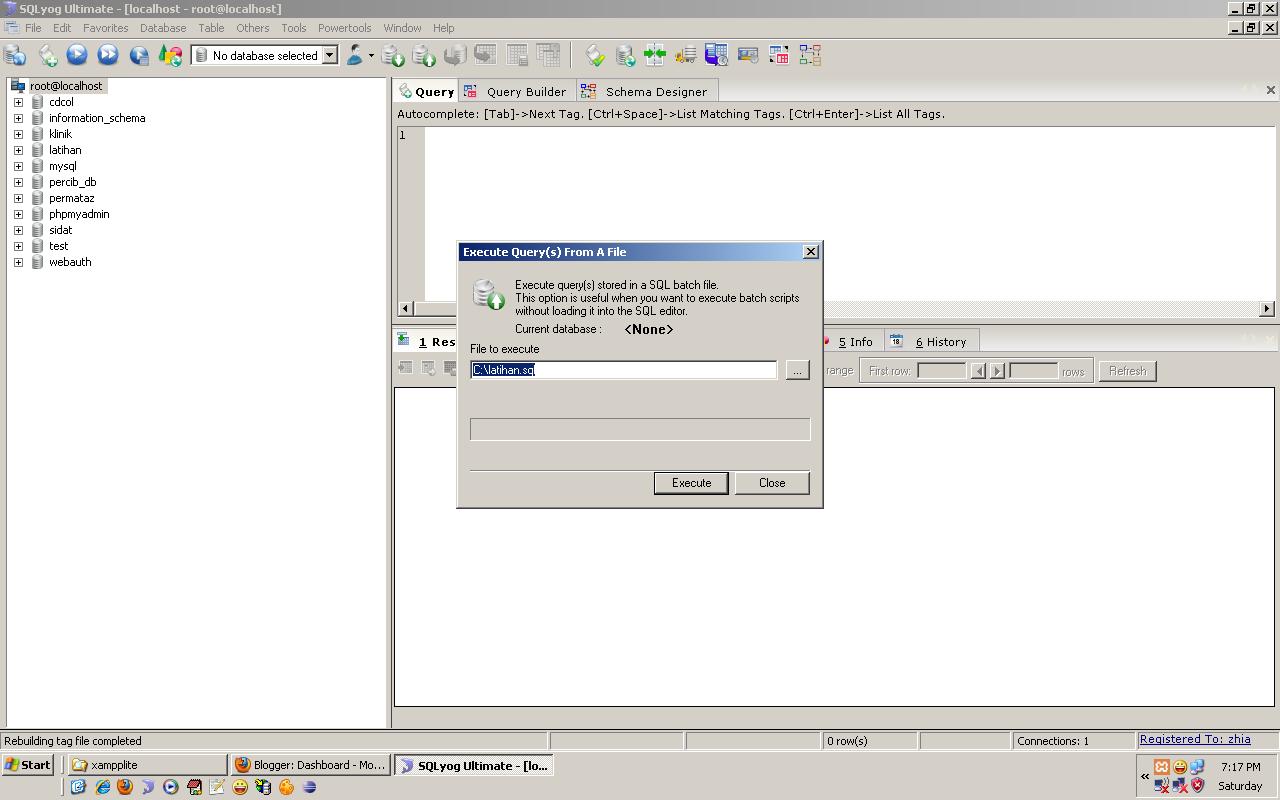Open the Scheduled Backup toolbar icon

[716, 56]
